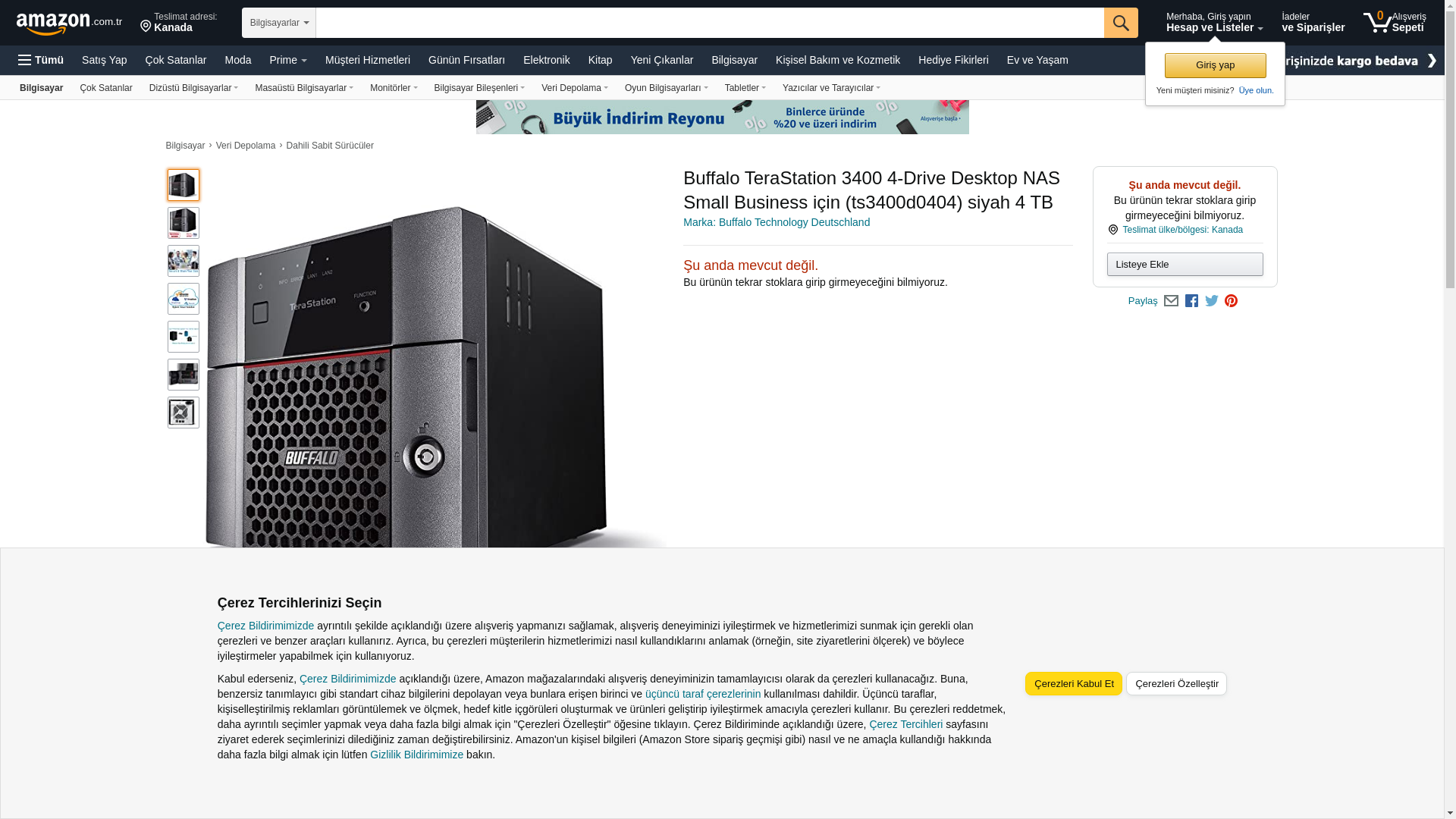Go to the Amazon.com.tr logo home
Screen dimensions: 1456x819
68,24
